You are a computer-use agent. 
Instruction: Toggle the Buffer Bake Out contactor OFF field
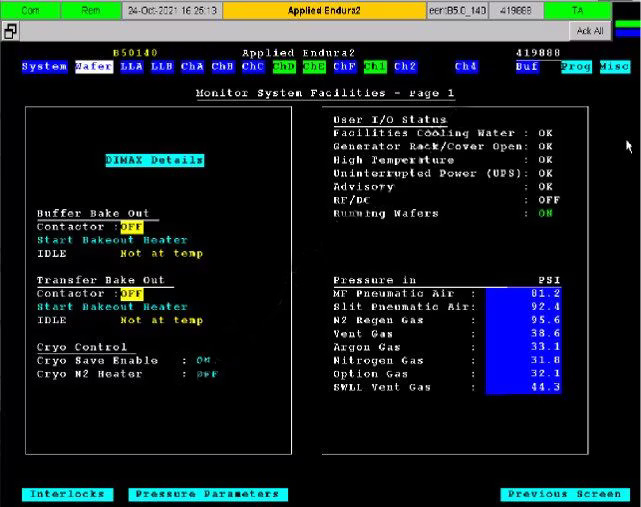(x=132, y=227)
